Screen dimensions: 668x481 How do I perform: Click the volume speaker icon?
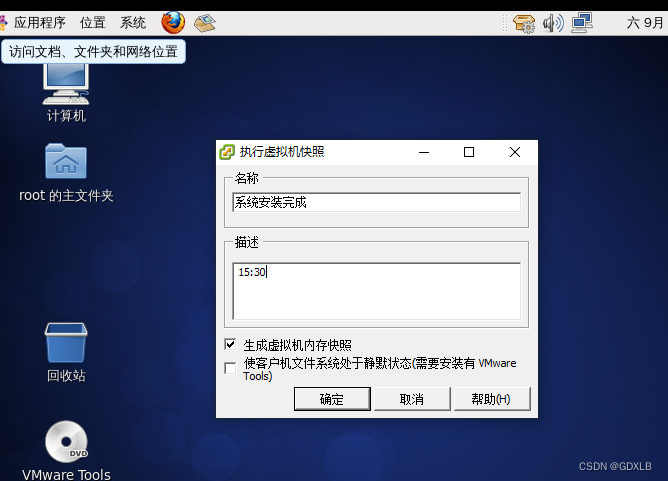click(553, 23)
